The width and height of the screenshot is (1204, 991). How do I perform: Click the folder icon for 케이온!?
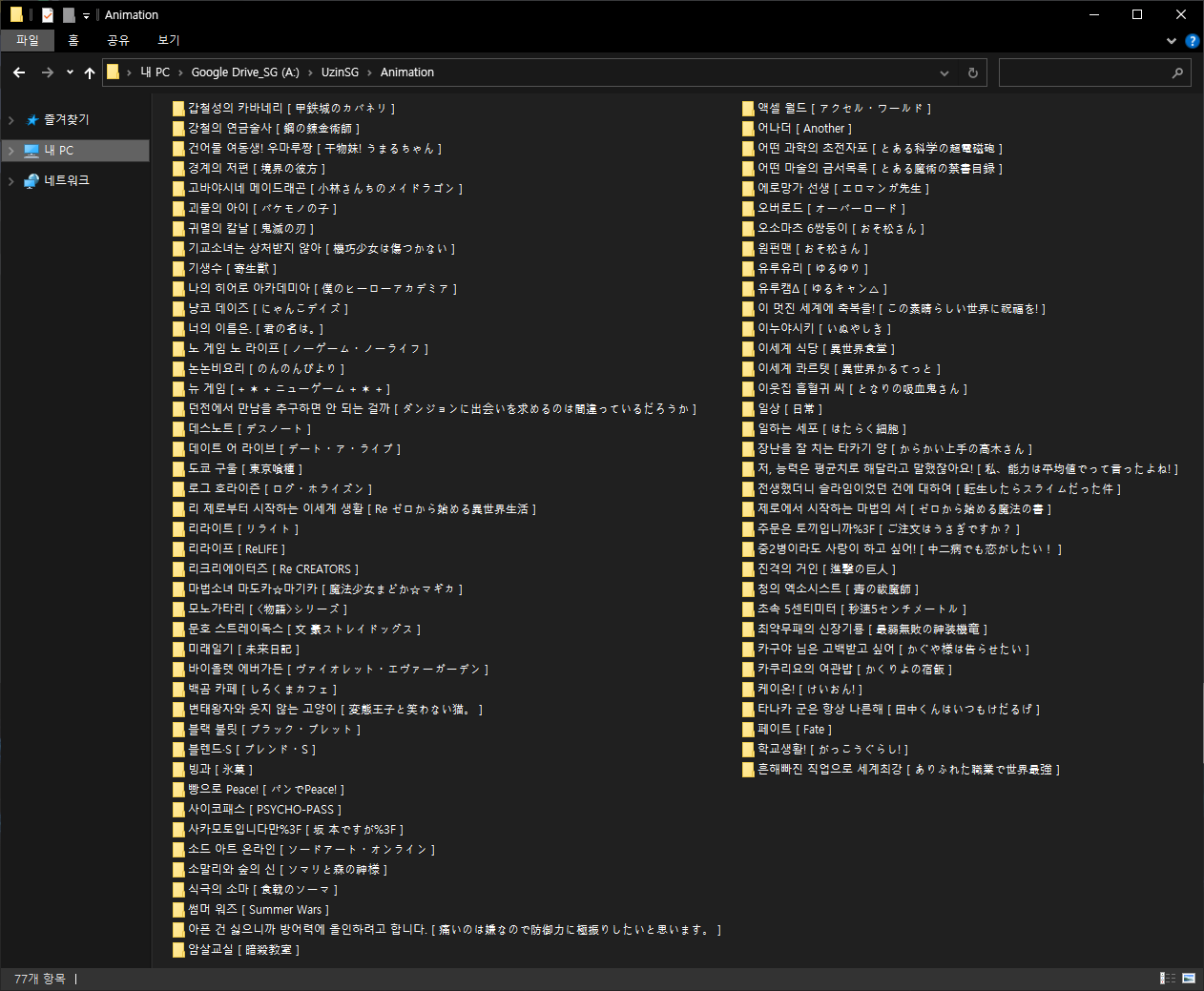tap(748, 690)
